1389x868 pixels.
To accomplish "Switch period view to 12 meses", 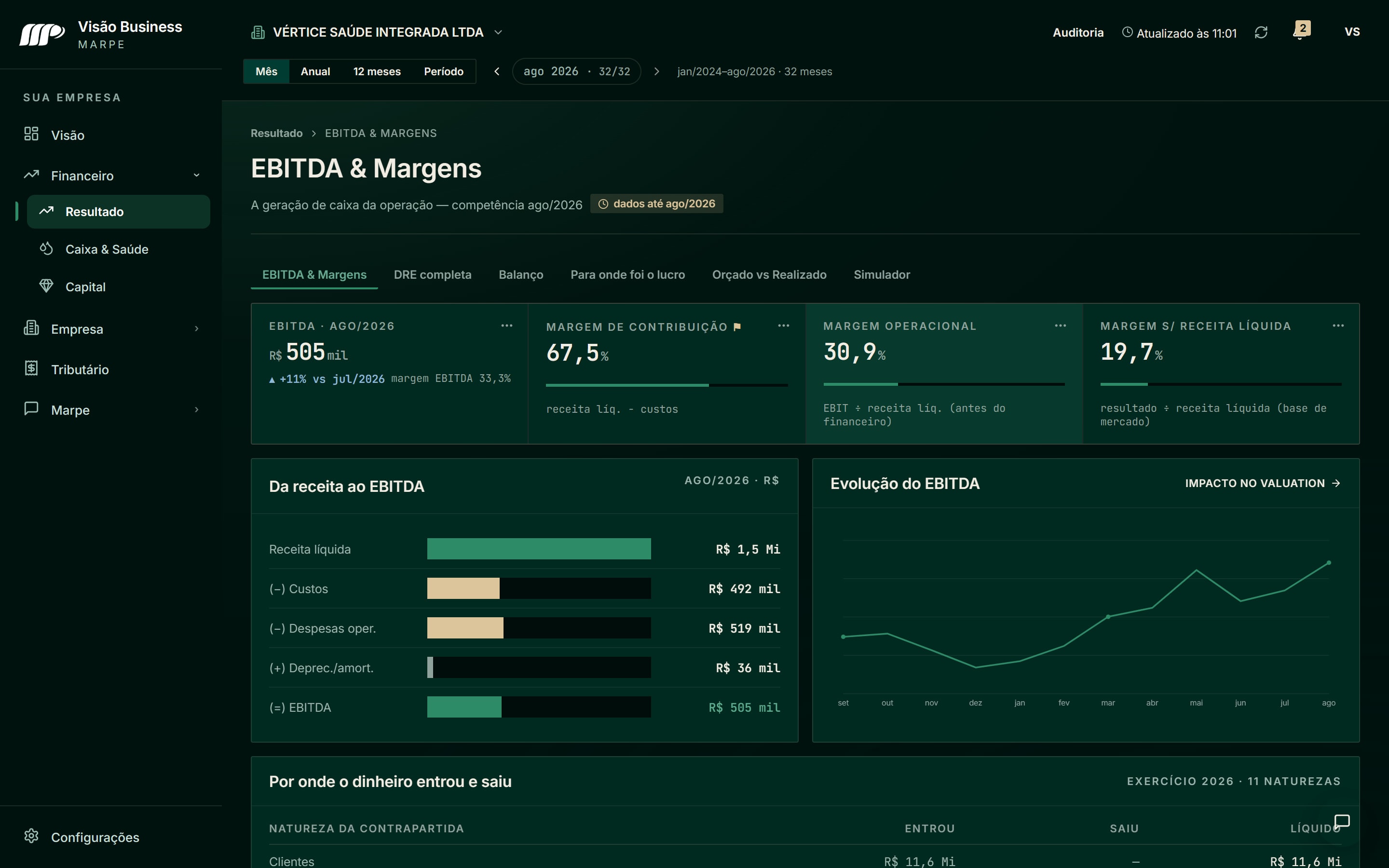I will tap(377, 71).
